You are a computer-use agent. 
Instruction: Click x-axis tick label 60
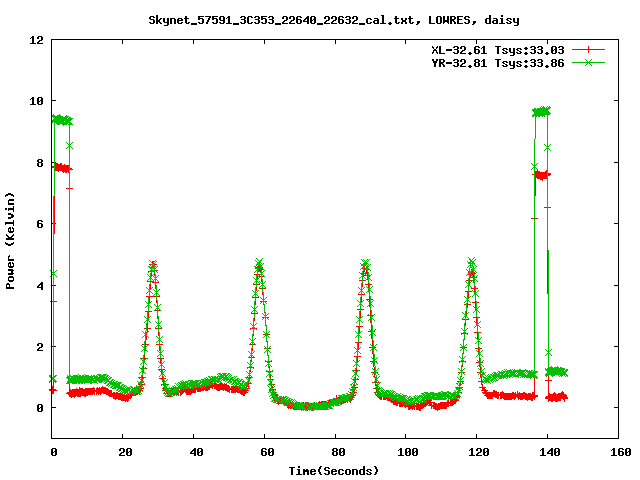(267, 452)
